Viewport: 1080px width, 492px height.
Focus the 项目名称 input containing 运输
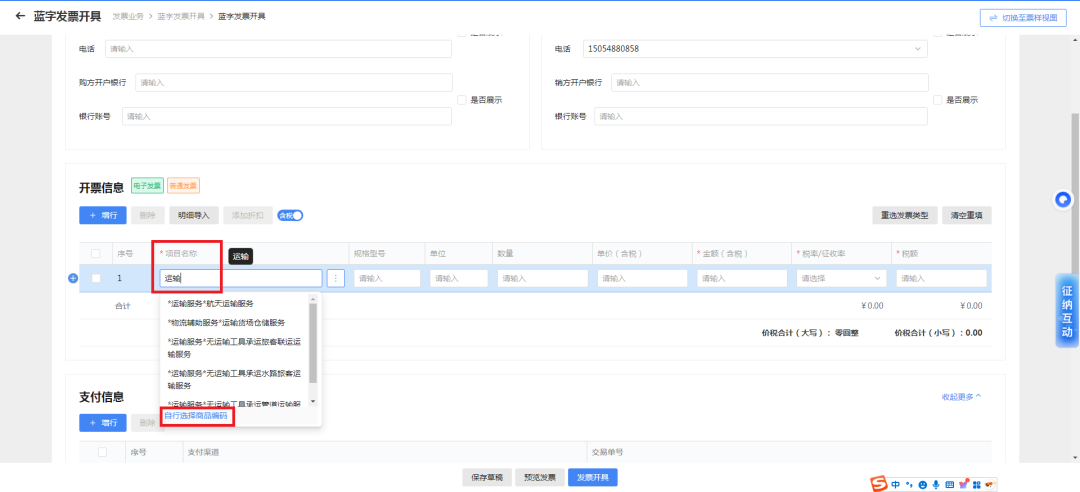pos(241,278)
